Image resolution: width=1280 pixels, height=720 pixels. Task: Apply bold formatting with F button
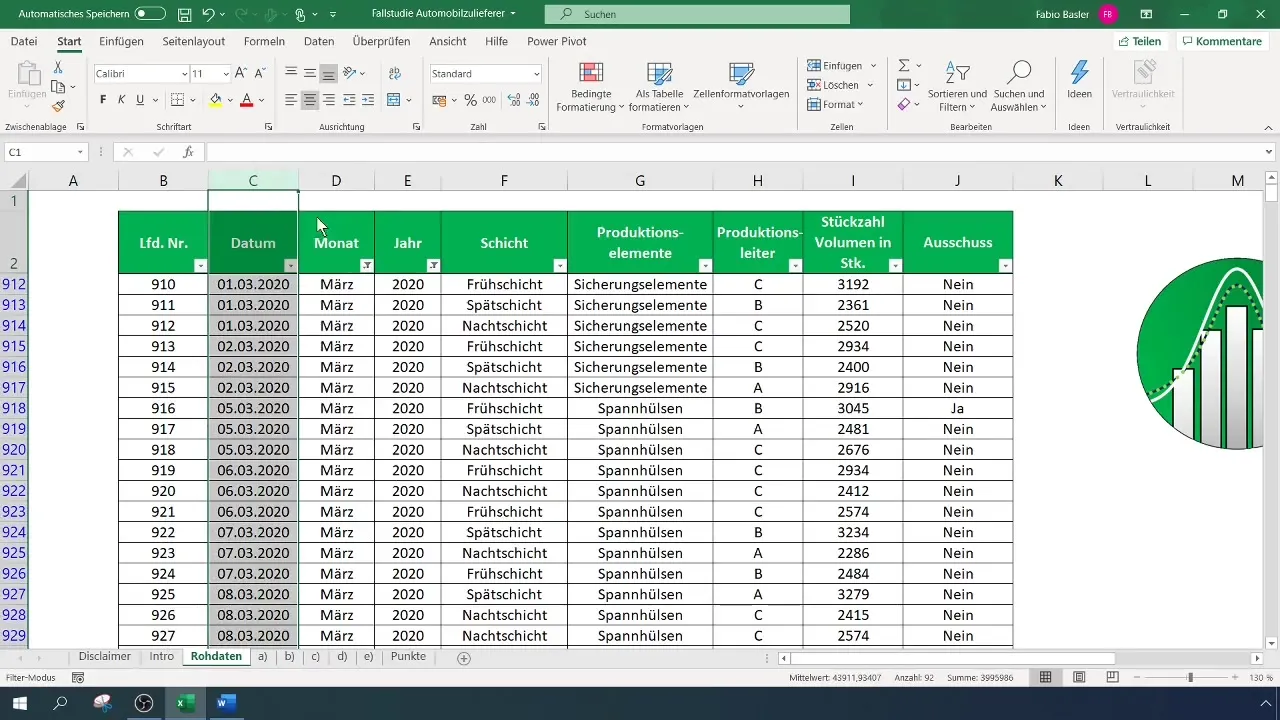103,100
